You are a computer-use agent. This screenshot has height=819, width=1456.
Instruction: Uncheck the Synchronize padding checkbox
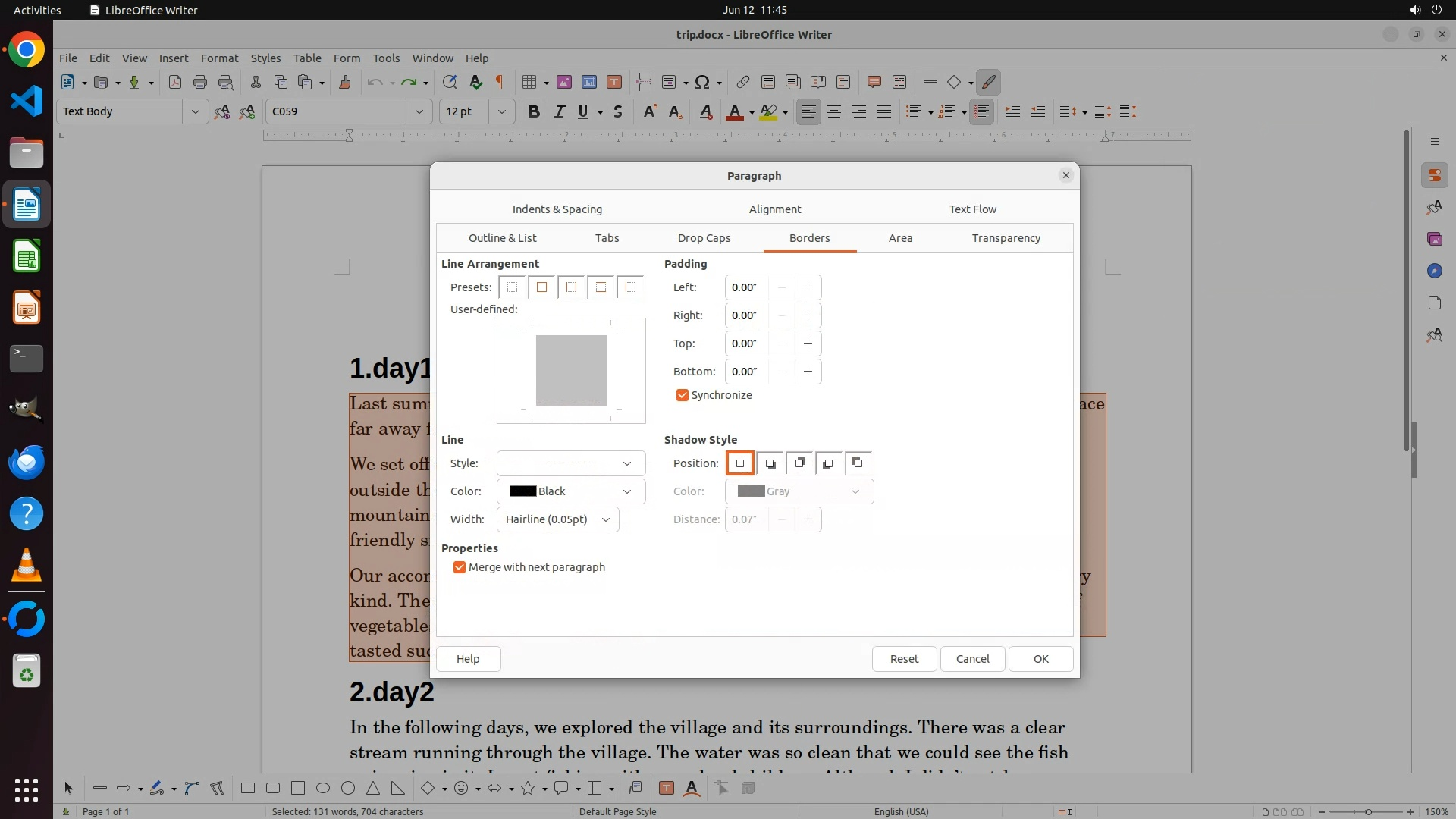[x=682, y=395]
